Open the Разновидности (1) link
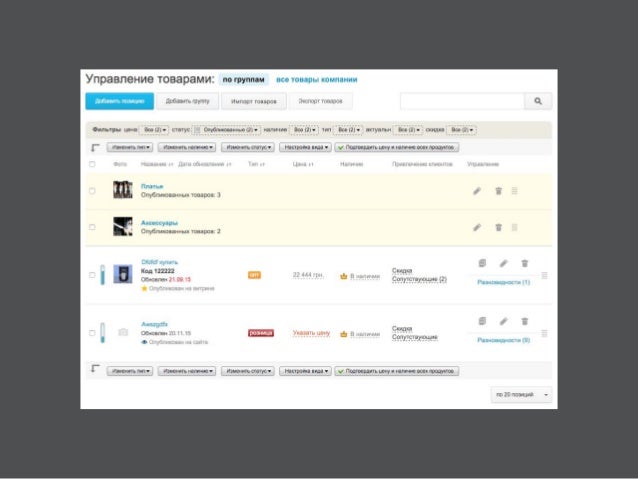Screen dimensions: 638x479 click(x=503, y=282)
